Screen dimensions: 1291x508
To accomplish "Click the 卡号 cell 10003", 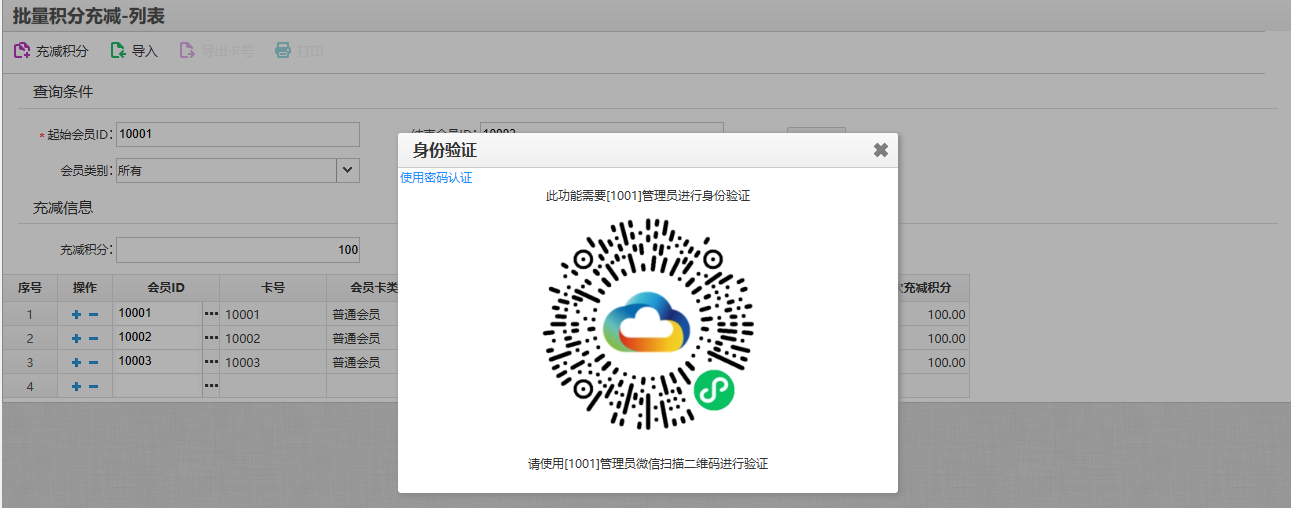I will click(273, 362).
